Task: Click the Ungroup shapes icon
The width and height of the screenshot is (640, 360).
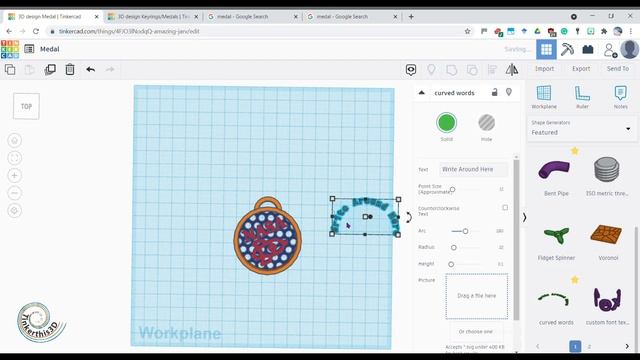Action: coord(472,70)
